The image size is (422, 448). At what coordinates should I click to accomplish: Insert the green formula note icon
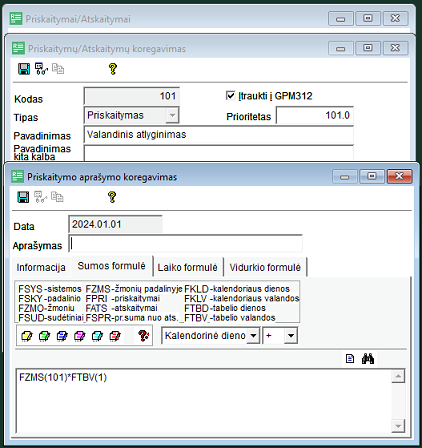44,336
